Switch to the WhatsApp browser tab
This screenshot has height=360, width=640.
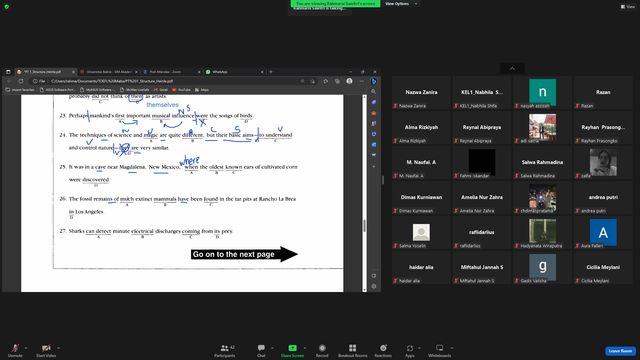coord(235,72)
